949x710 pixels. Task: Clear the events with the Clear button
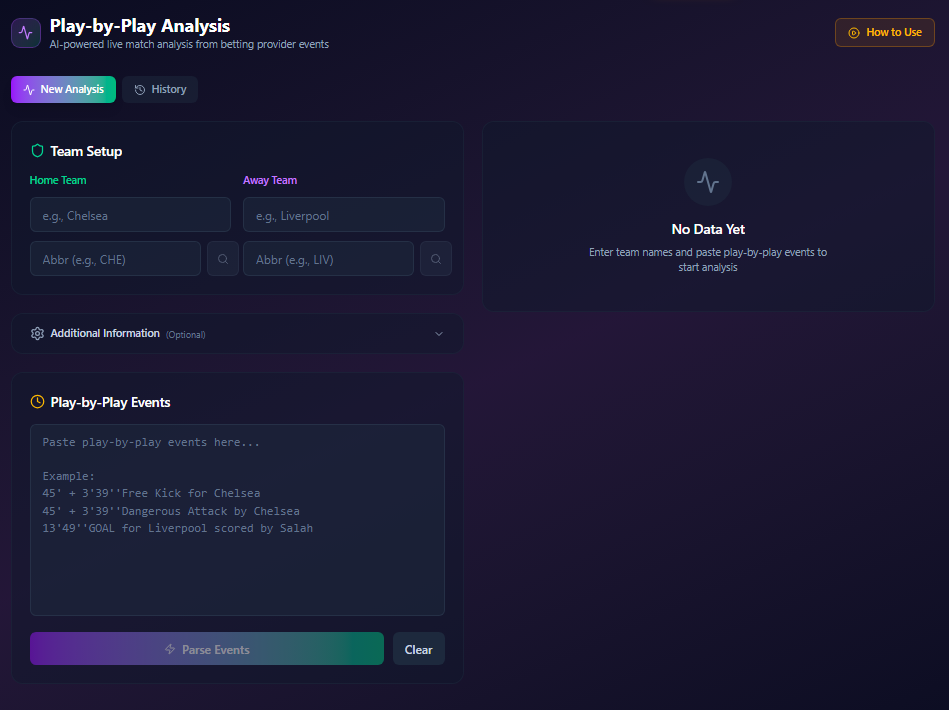(418, 649)
